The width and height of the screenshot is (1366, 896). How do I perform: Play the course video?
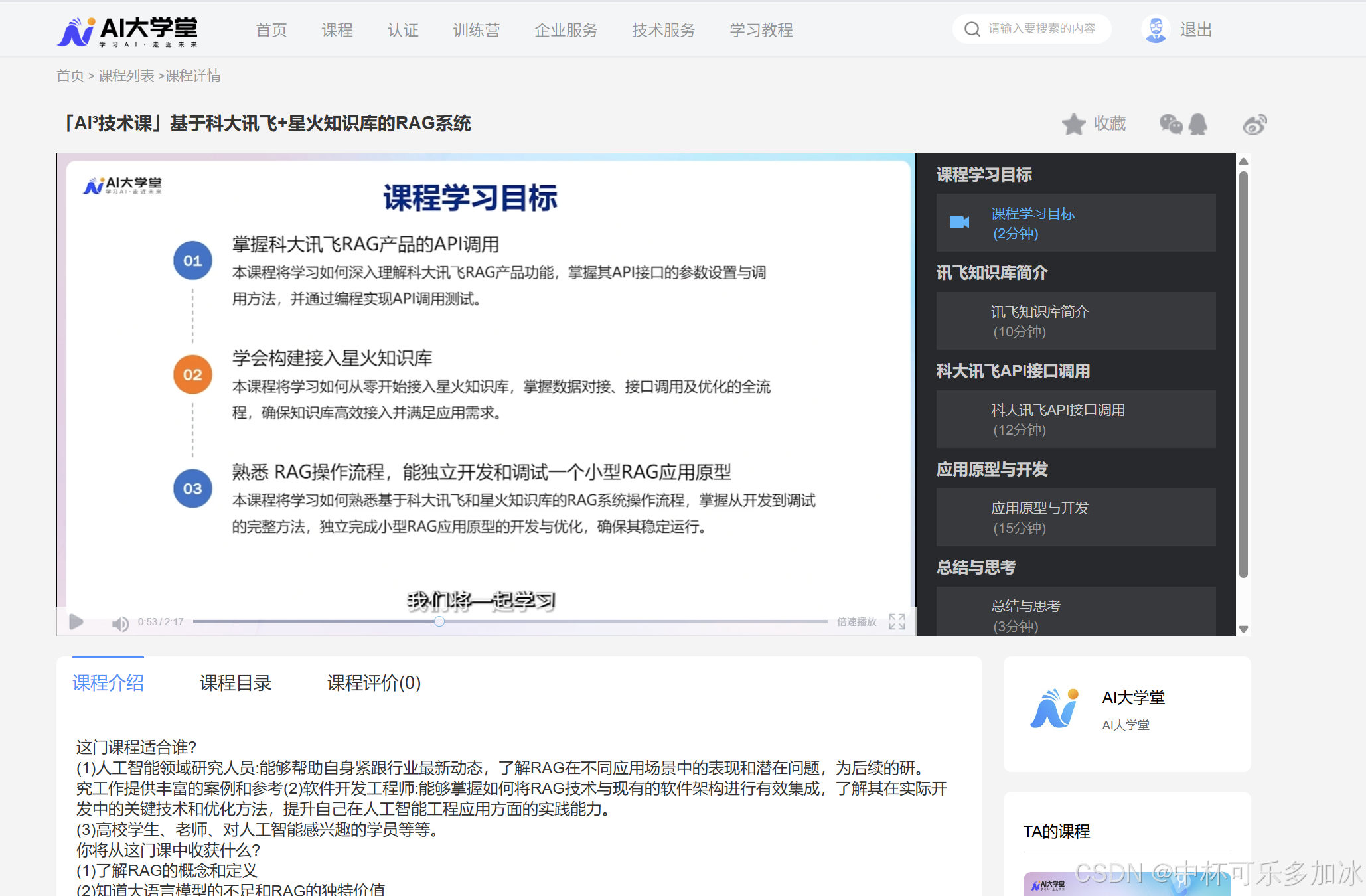(x=76, y=622)
